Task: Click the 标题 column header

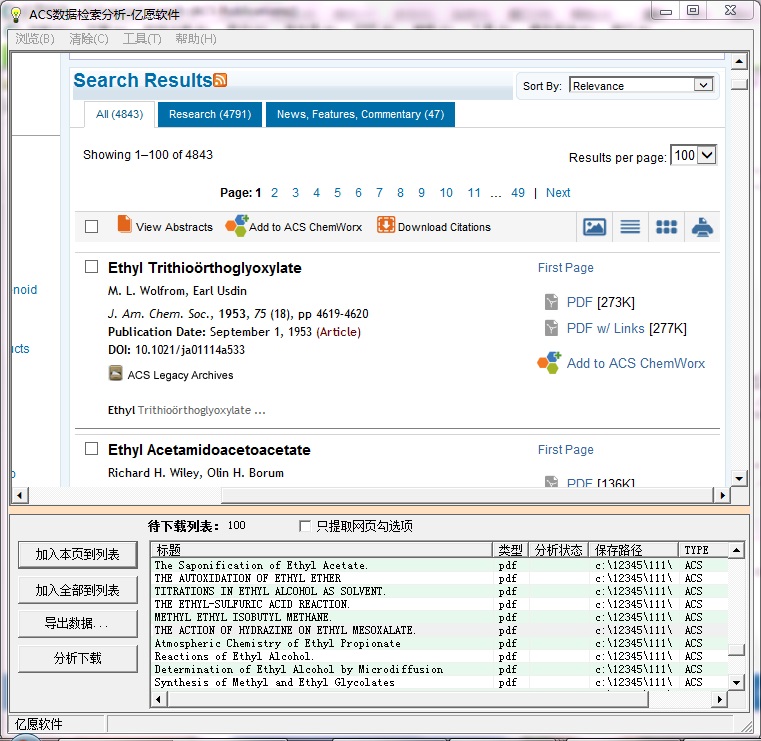Action: (x=322, y=550)
